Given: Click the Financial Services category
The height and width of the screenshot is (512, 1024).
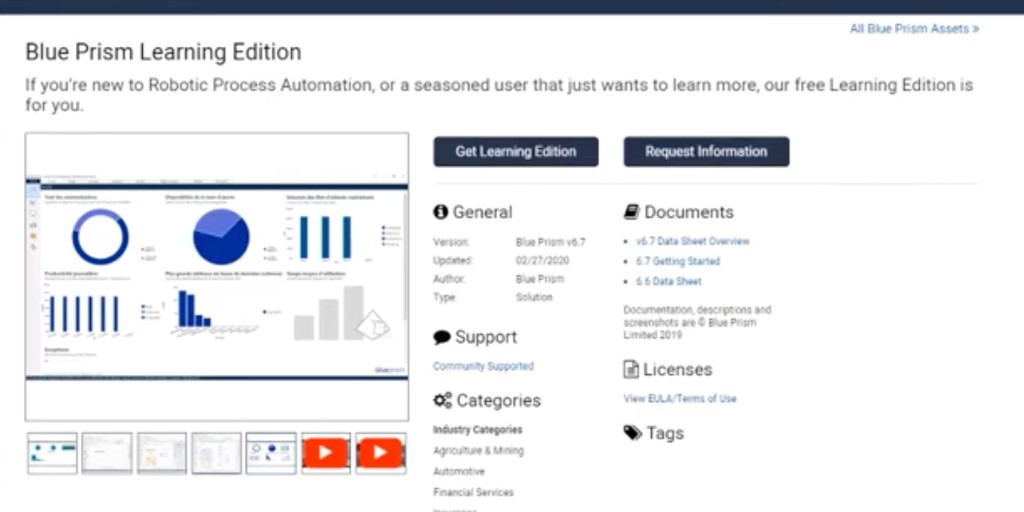Looking at the screenshot, I should [473, 492].
